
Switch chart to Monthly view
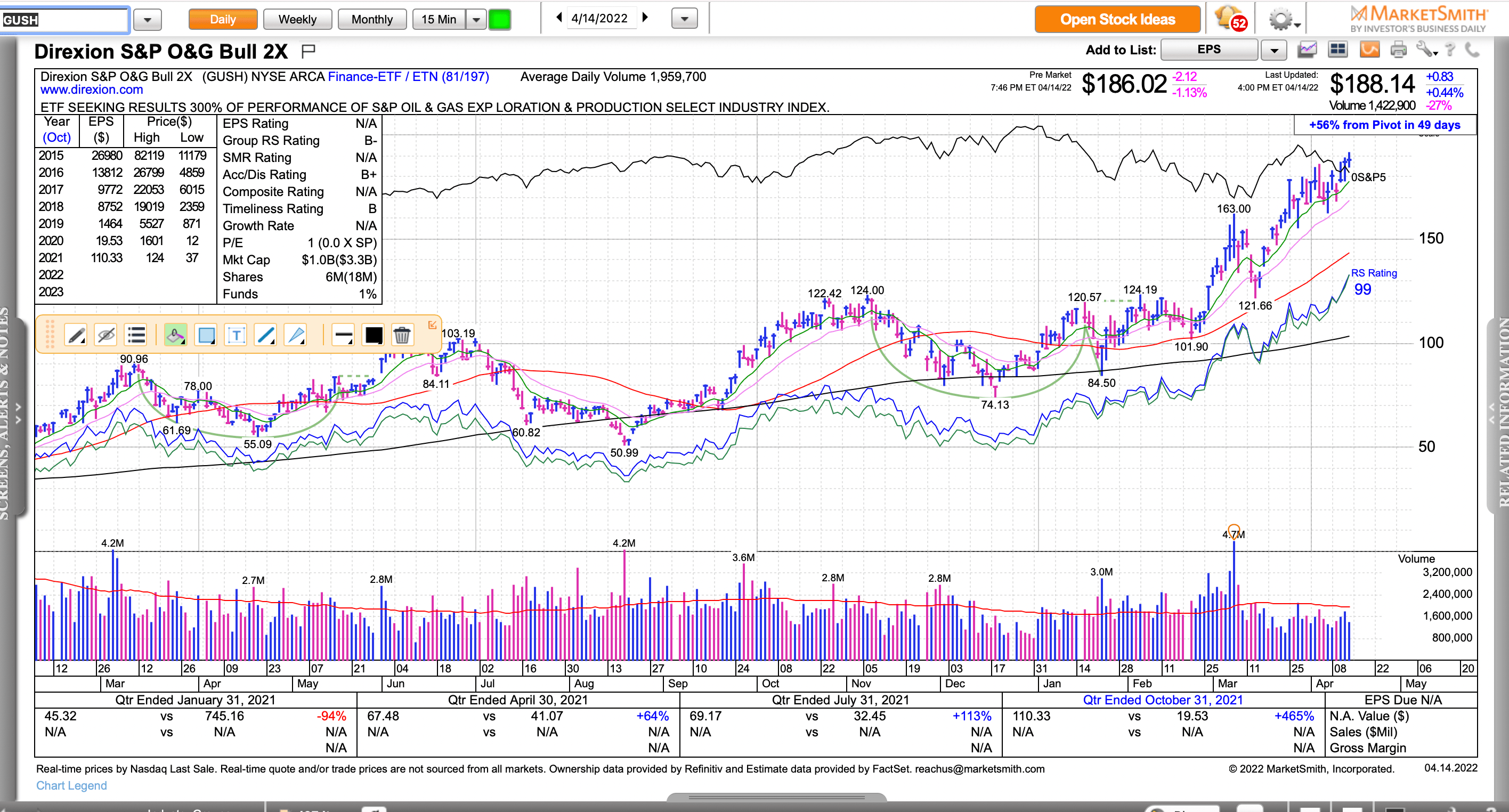(372, 19)
